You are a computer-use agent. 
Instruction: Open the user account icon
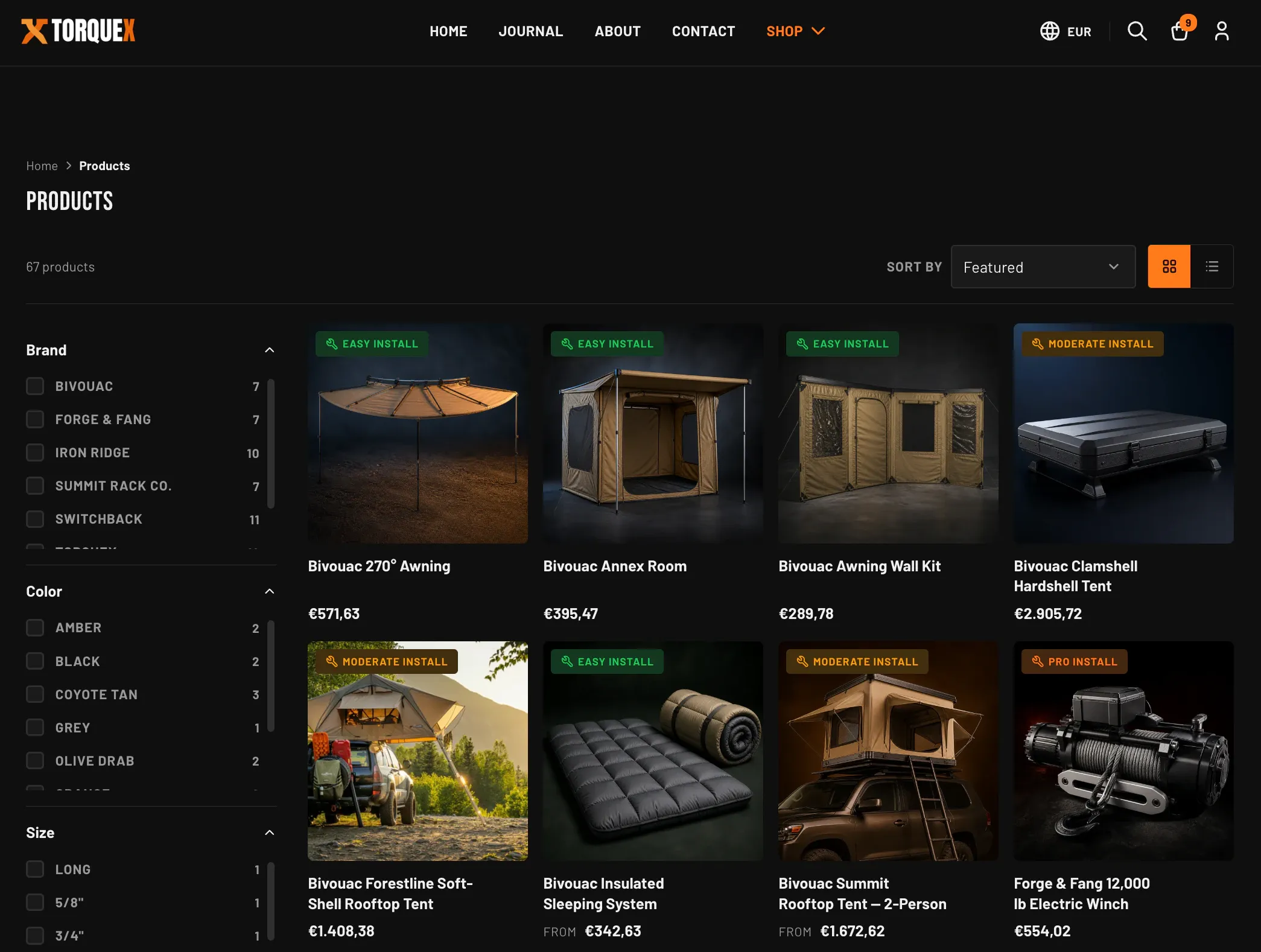(1222, 31)
